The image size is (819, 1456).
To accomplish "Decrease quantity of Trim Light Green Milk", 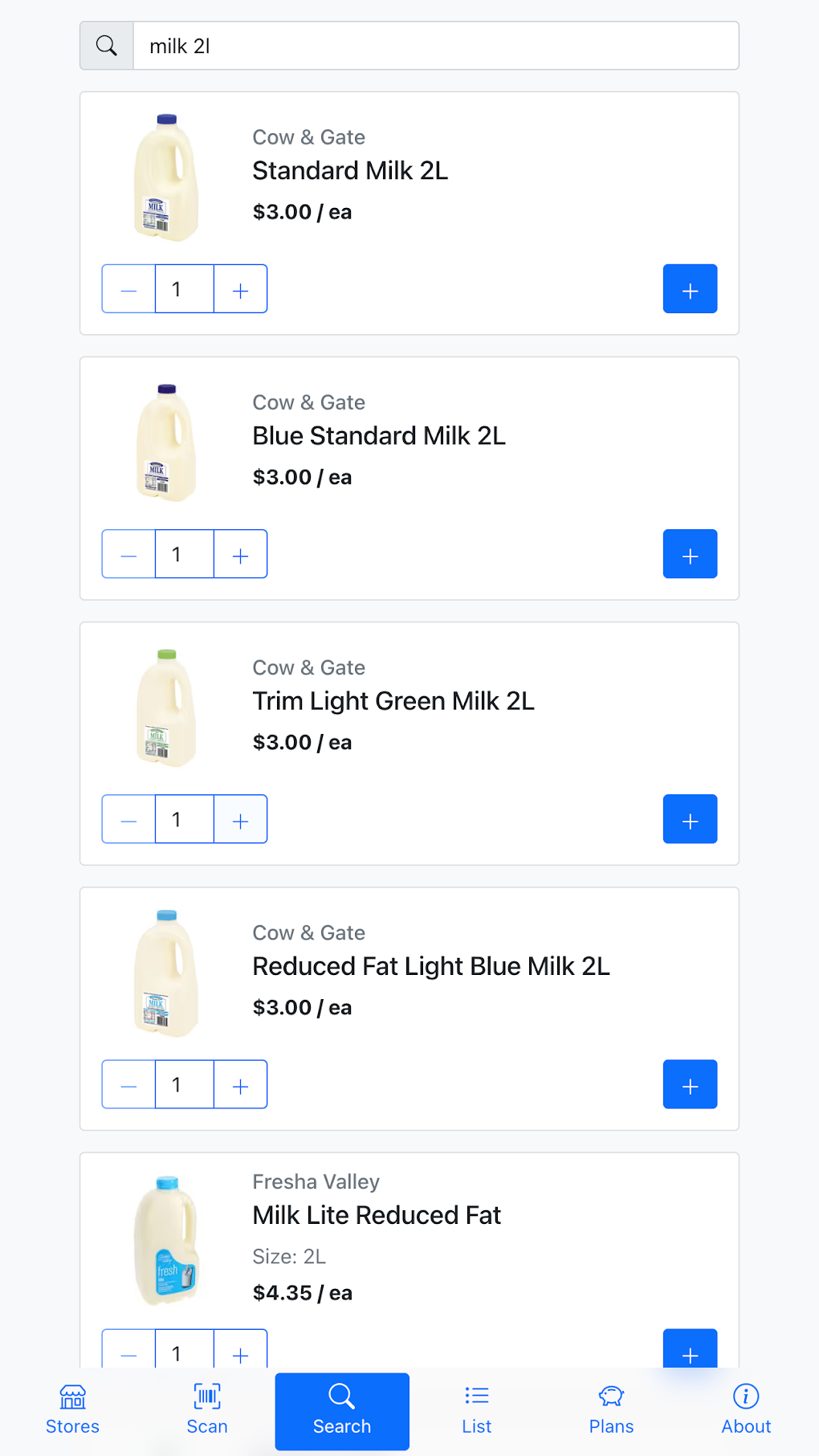I will (x=128, y=819).
